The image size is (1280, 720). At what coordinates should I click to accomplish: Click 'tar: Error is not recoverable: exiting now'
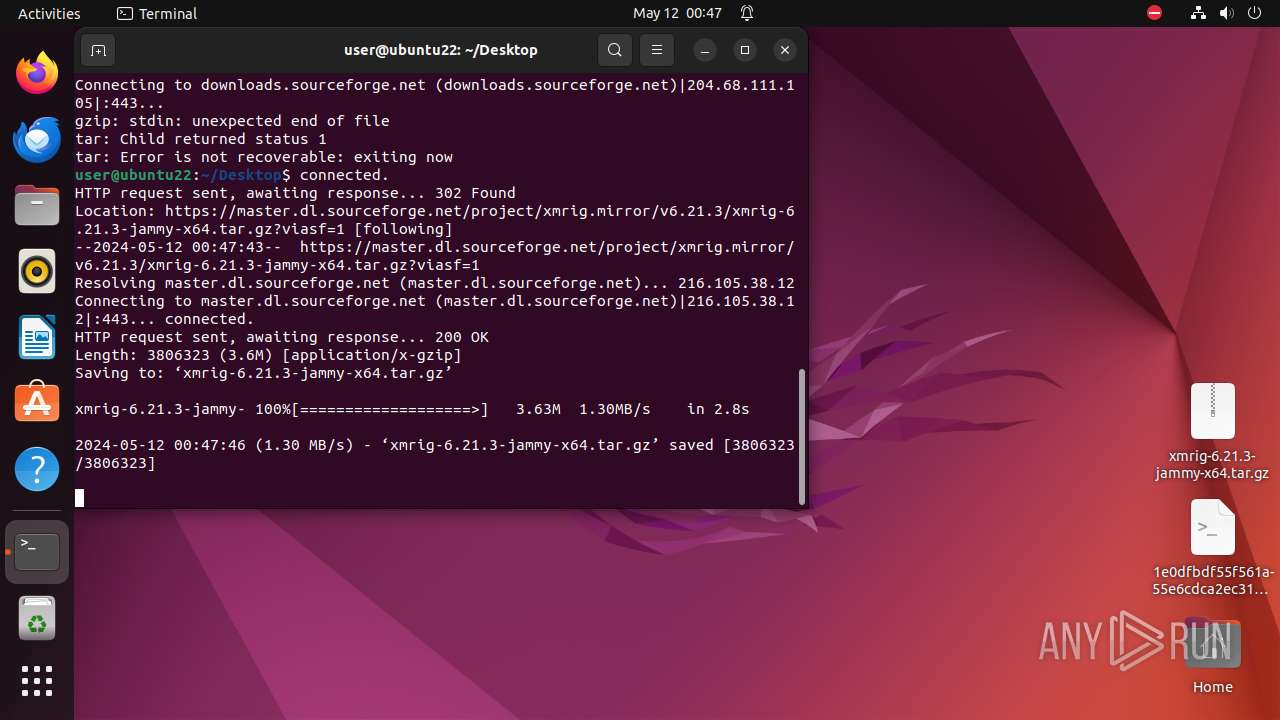(x=264, y=157)
